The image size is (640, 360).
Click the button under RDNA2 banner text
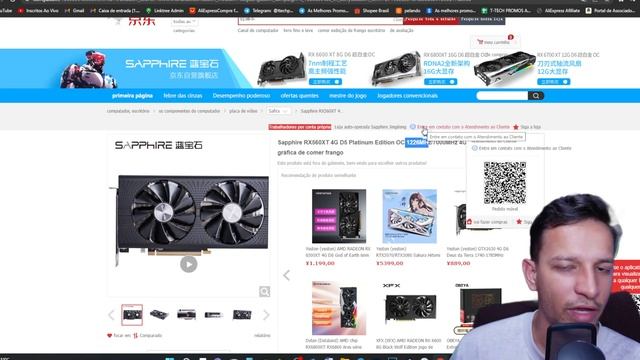(x=440, y=82)
